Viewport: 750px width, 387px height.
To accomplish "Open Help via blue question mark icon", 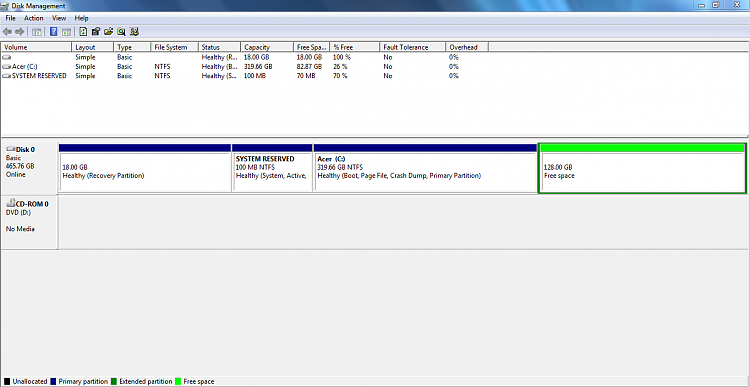I will [x=54, y=32].
